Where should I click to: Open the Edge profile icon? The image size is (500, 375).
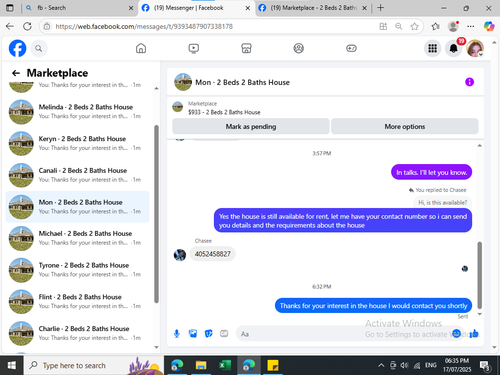coord(453,26)
